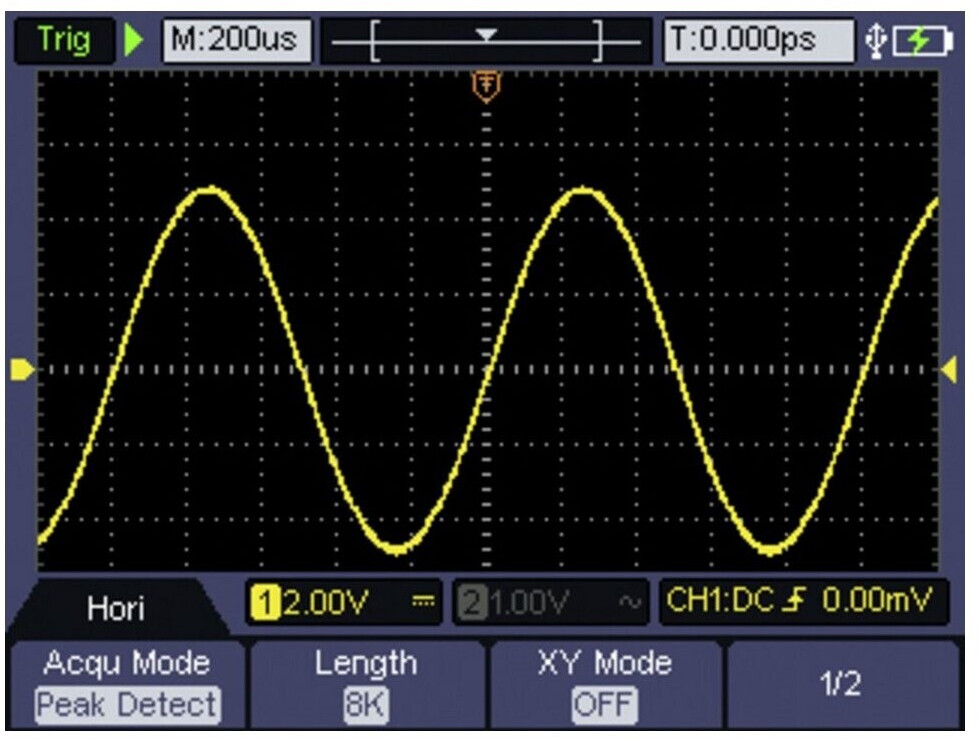Screen dimensions: 978x740
Task: Select the M:200us timebase setting
Action: coord(236,42)
